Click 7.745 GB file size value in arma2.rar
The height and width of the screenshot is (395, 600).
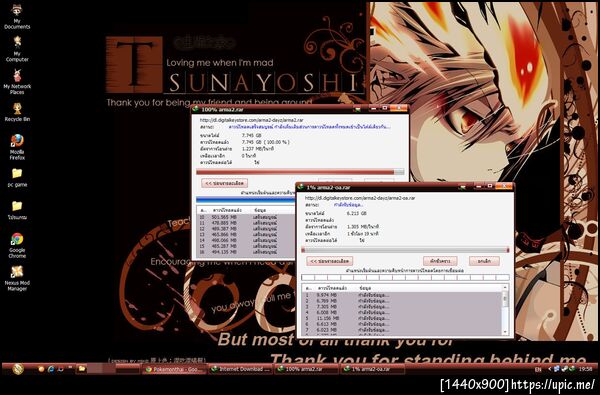[252, 135]
